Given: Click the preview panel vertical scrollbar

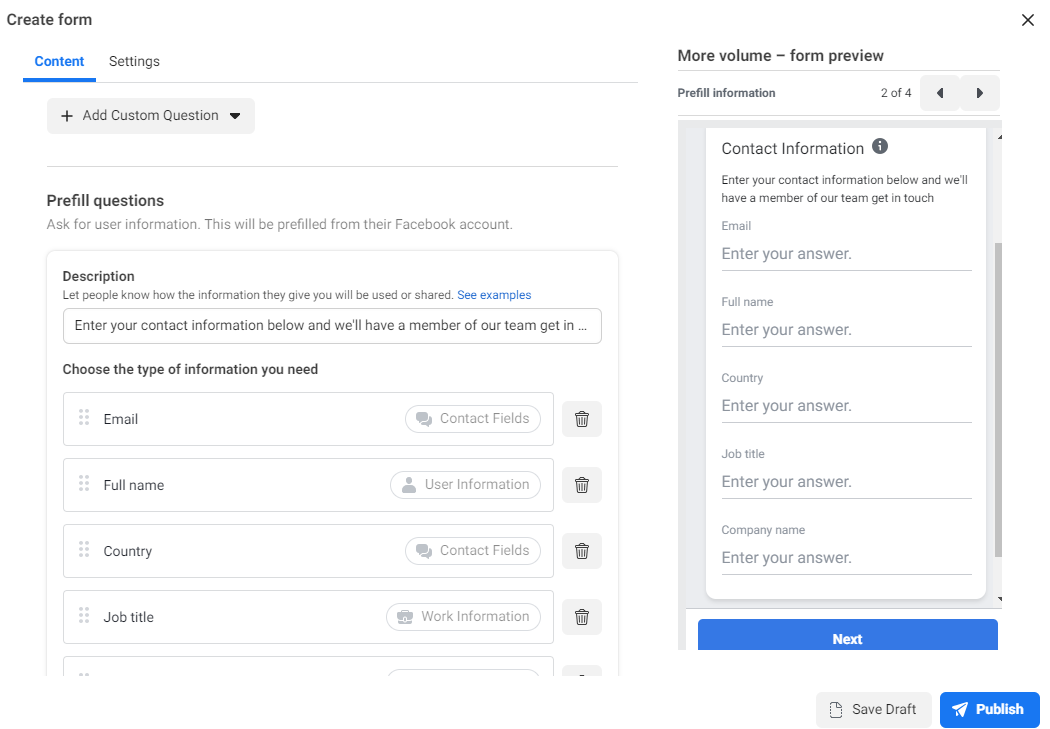Looking at the screenshot, I should click(998, 400).
